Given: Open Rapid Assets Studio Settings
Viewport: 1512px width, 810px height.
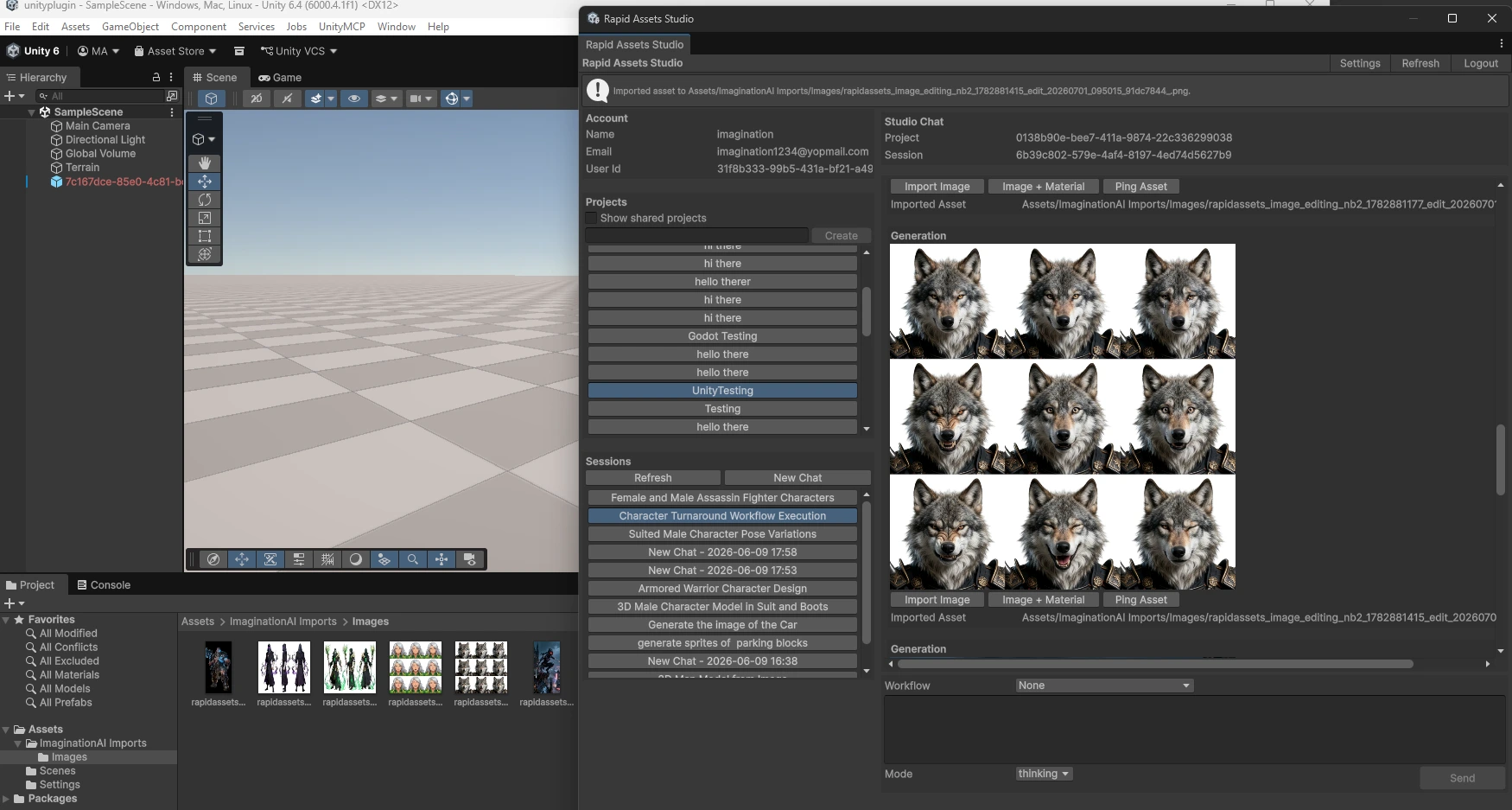Looking at the screenshot, I should 1360,63.
